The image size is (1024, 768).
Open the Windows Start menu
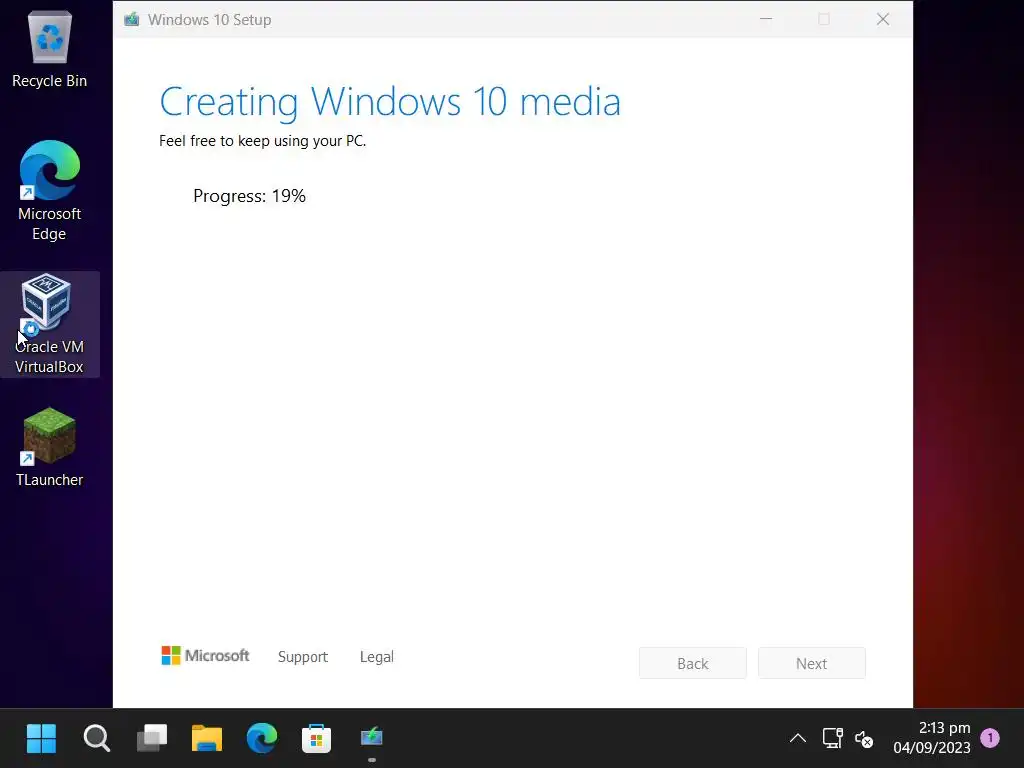(x=41, y=739)
